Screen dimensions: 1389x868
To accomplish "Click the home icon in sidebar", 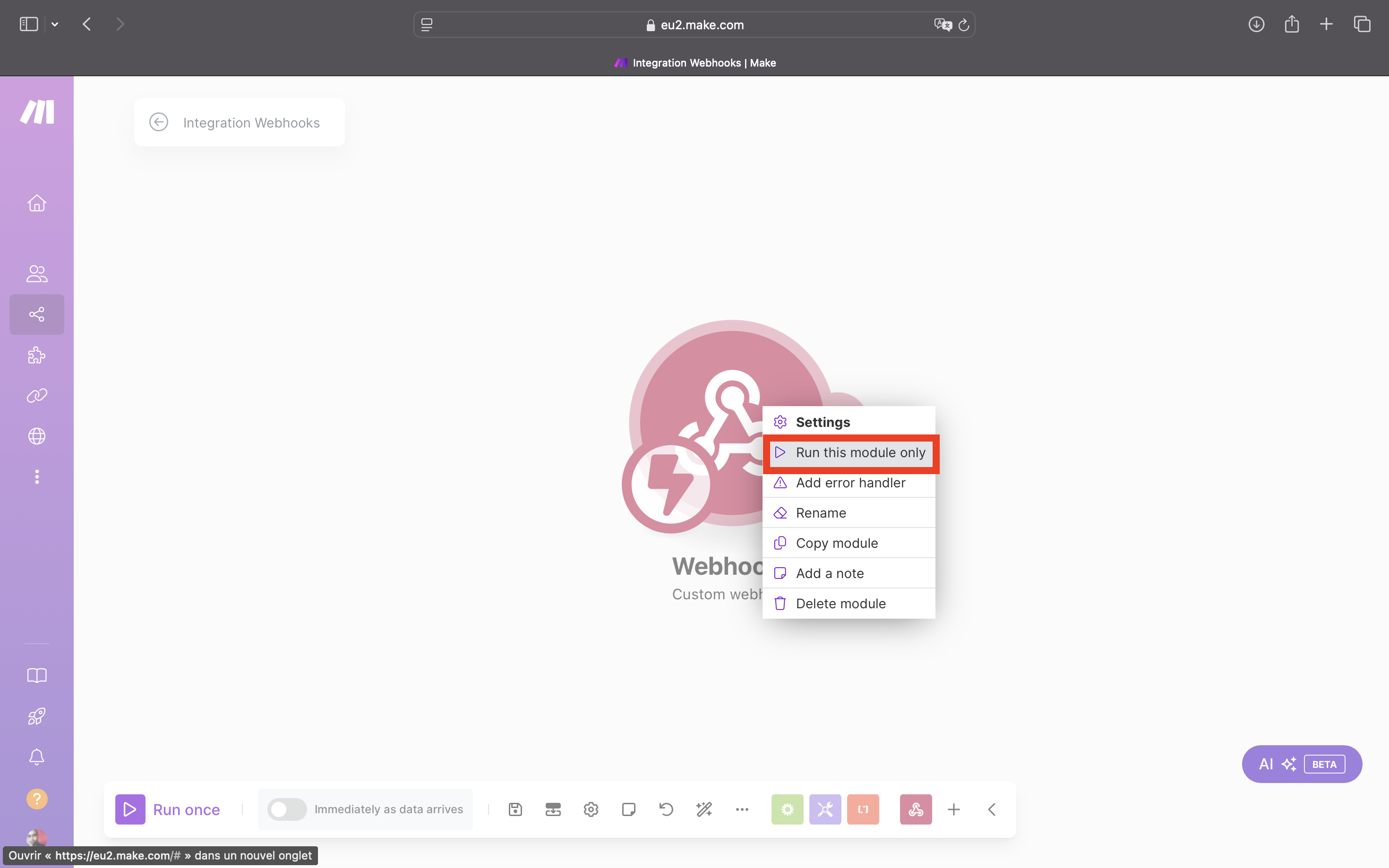I will [37, 203].
